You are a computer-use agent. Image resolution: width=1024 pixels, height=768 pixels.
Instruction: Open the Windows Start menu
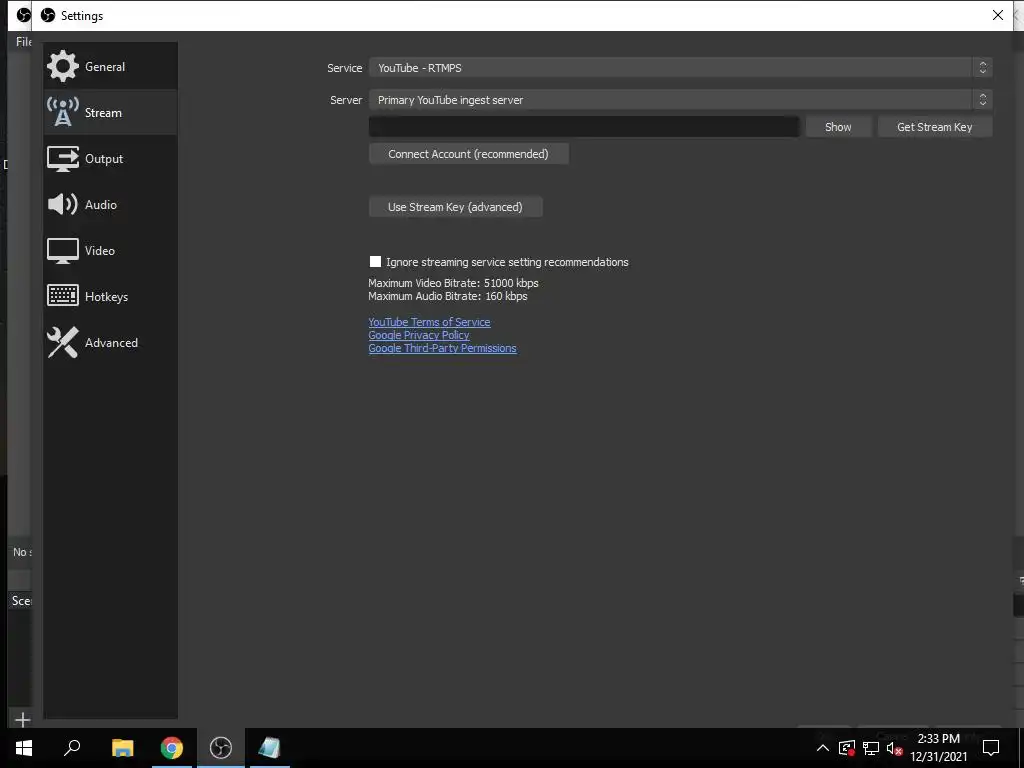24,748
